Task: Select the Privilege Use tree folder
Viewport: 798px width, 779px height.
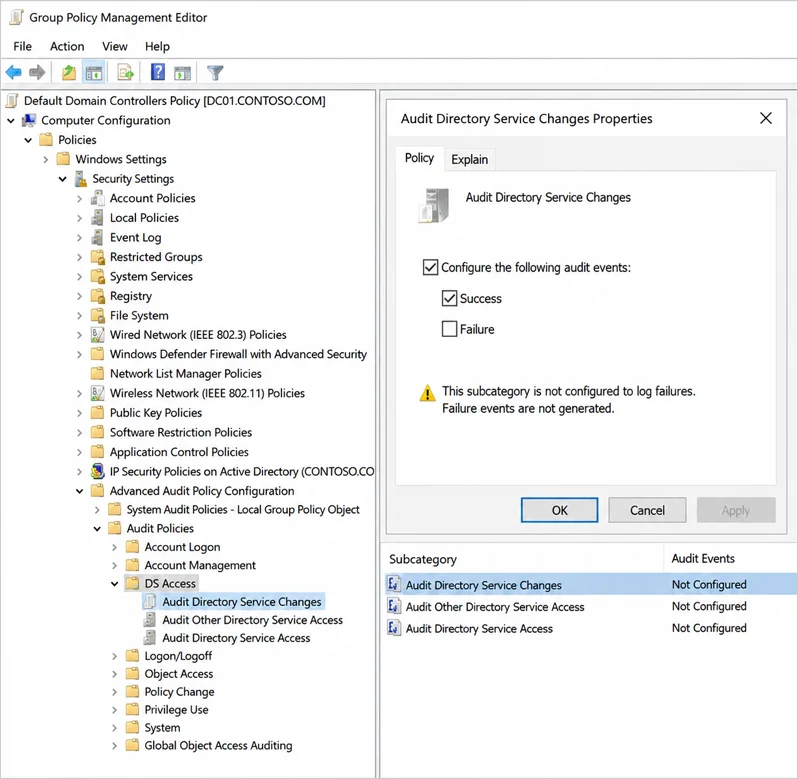Action: [176, 709]
